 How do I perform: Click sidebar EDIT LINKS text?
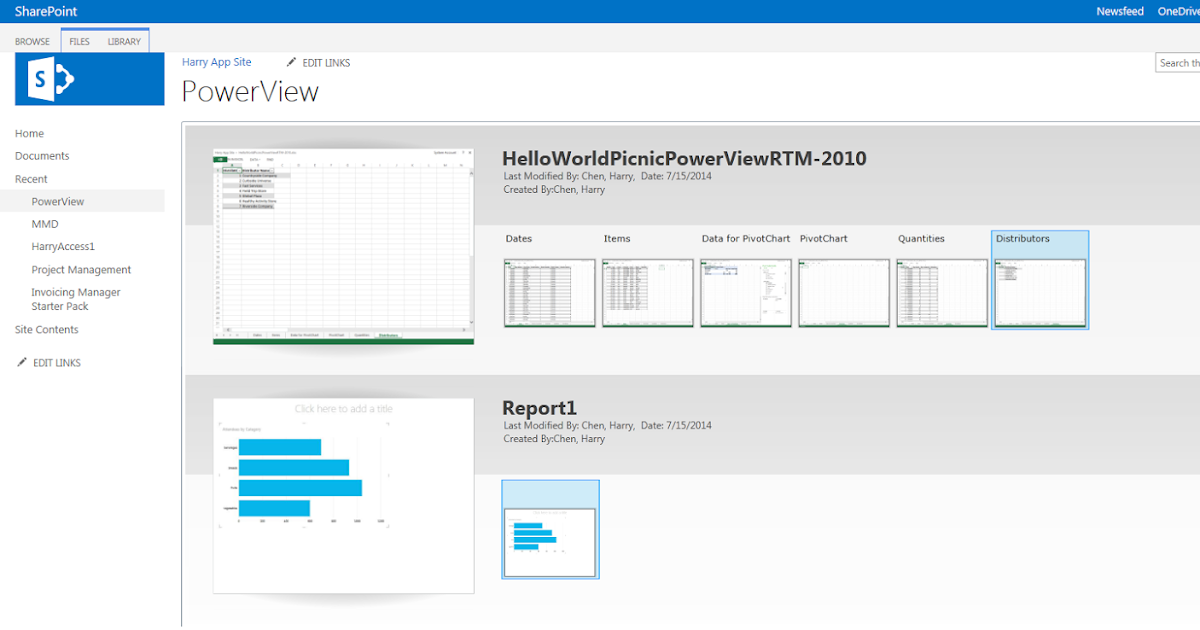click(x=57, y=363)
